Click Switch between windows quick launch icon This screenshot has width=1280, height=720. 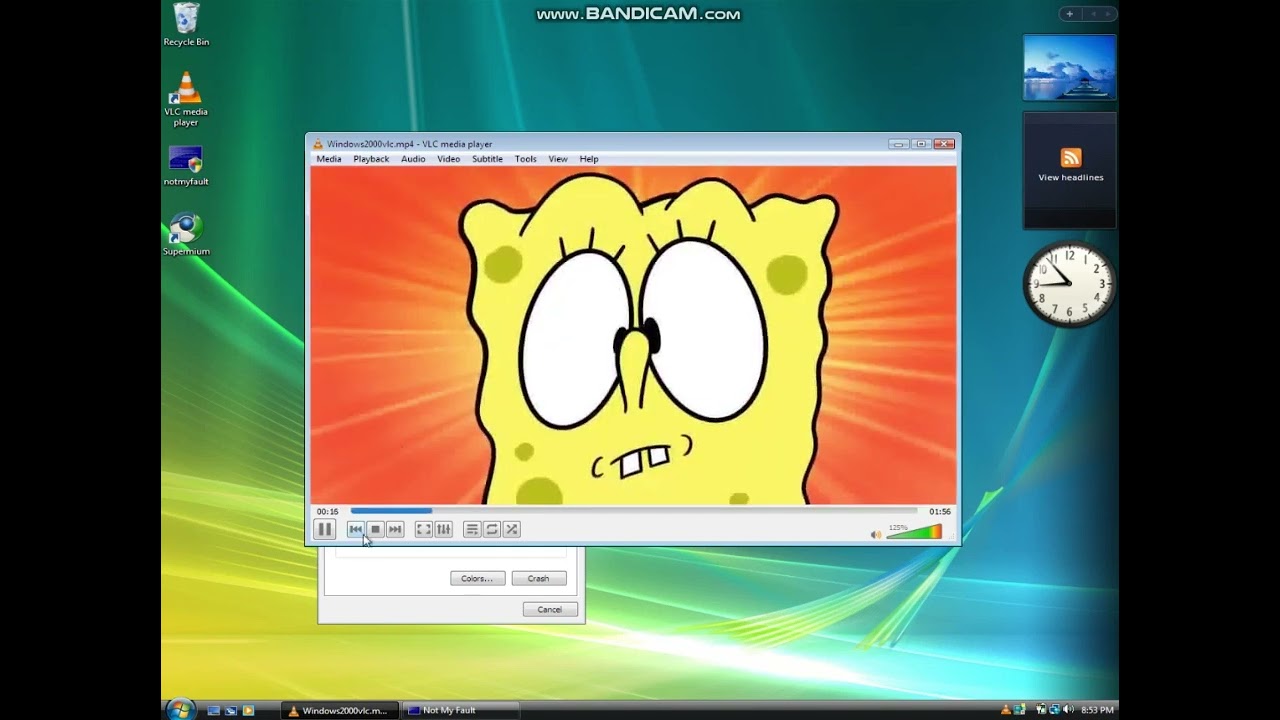click(x=231, y=710)
